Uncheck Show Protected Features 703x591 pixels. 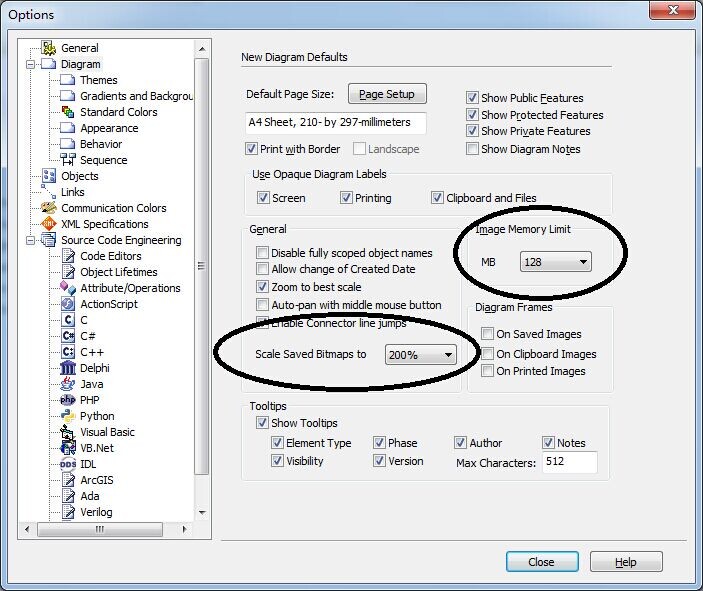point(472,114)
